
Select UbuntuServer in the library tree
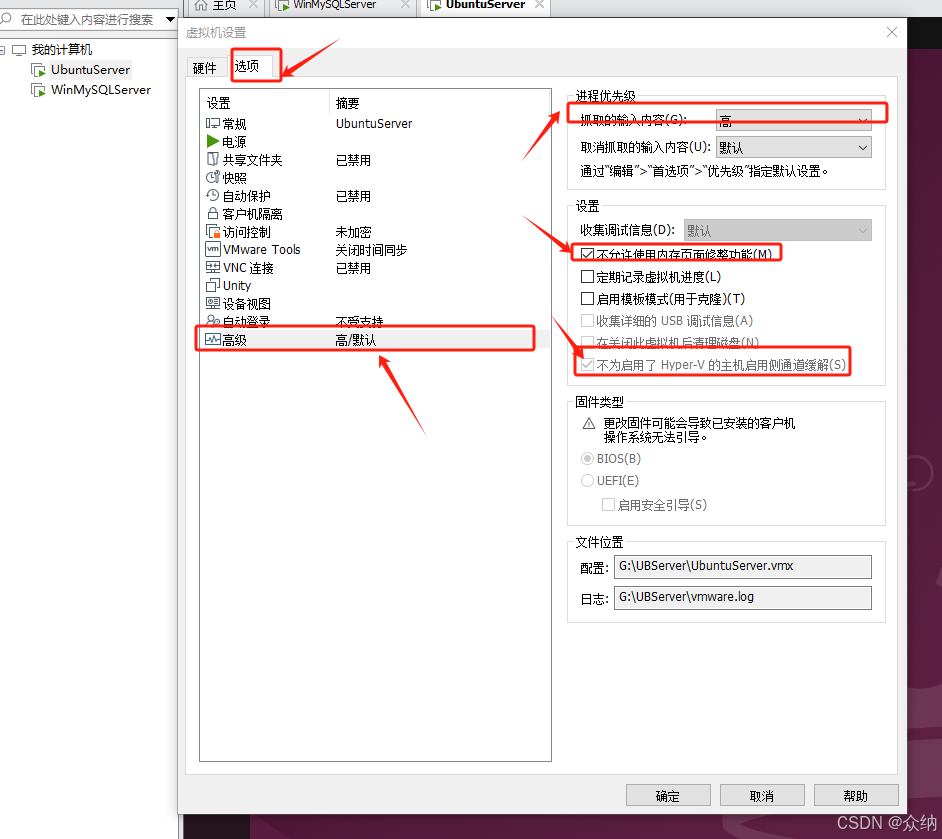[x=90, y=70]
